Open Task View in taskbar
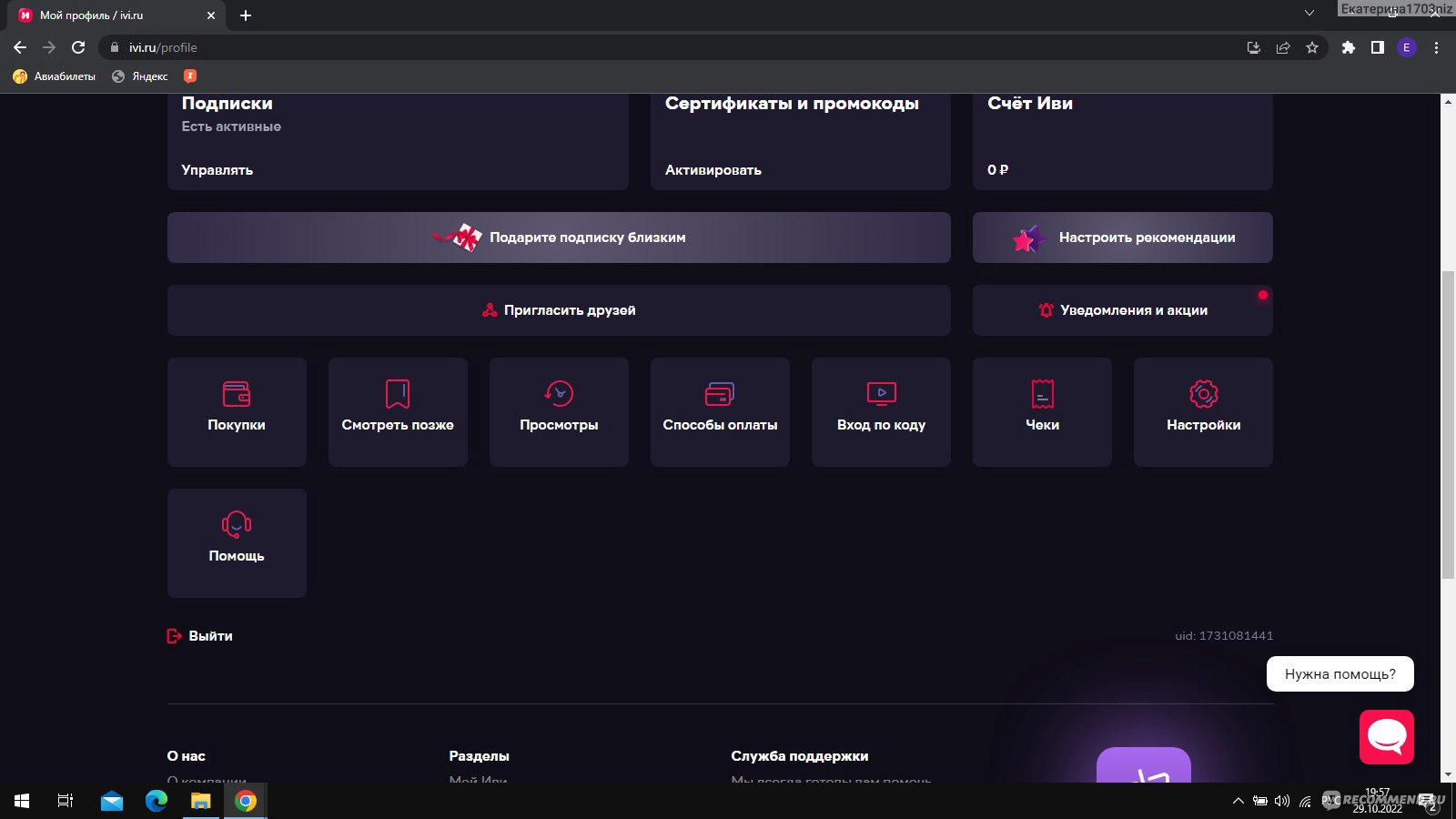 click(66, 801)
